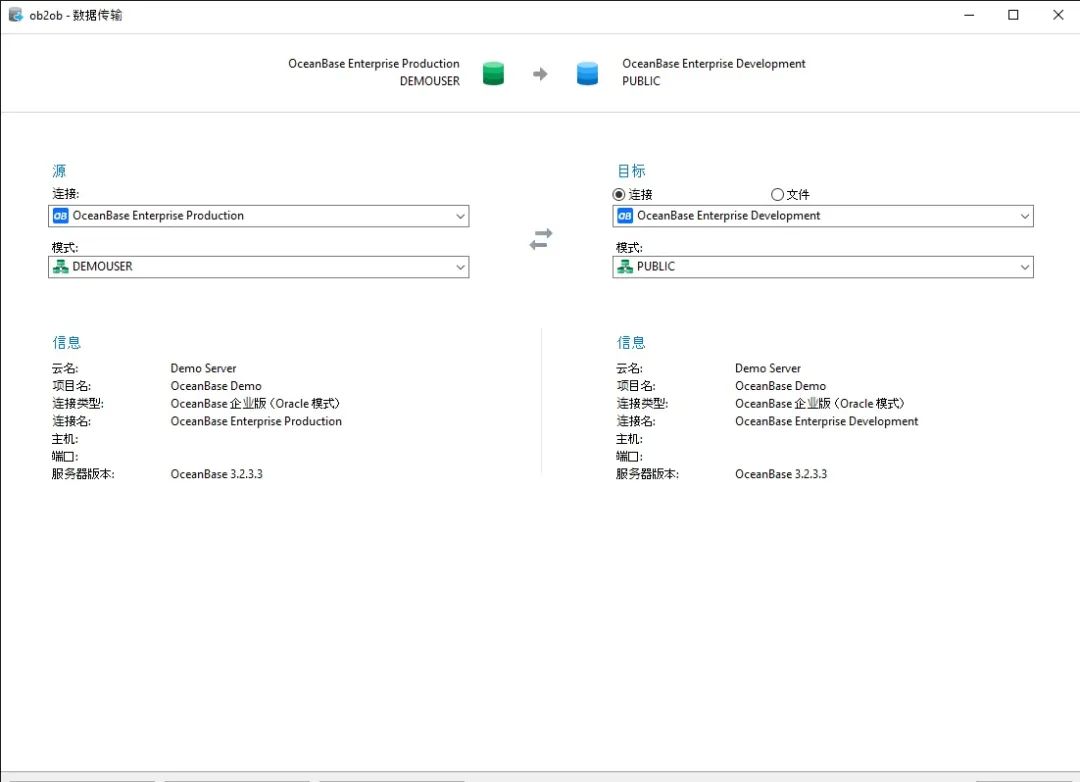Viewport: 1080px width, 782px height.
Task: Click the blue target database icon
Action: [x=587, y=73]
